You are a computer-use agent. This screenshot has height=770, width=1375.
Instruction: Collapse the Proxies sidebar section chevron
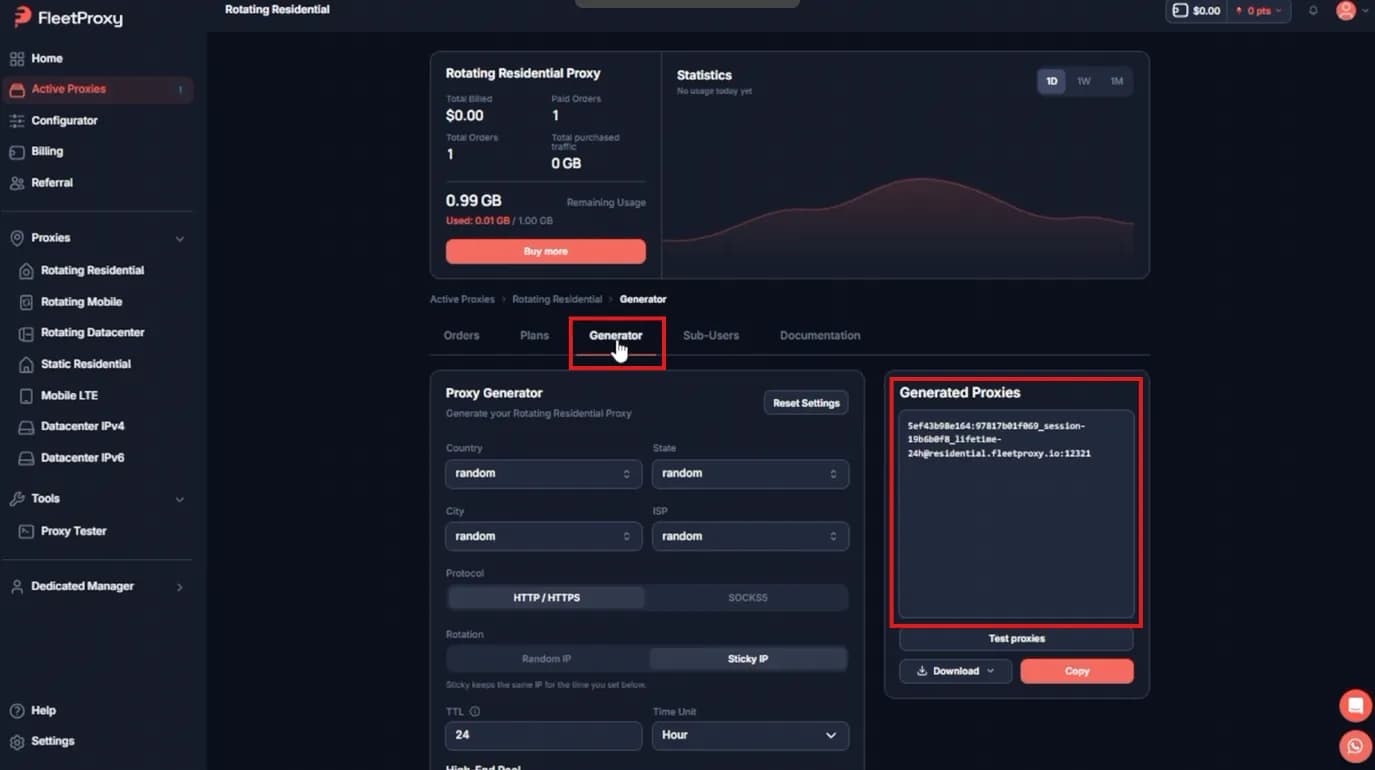[x=180, y=239]
